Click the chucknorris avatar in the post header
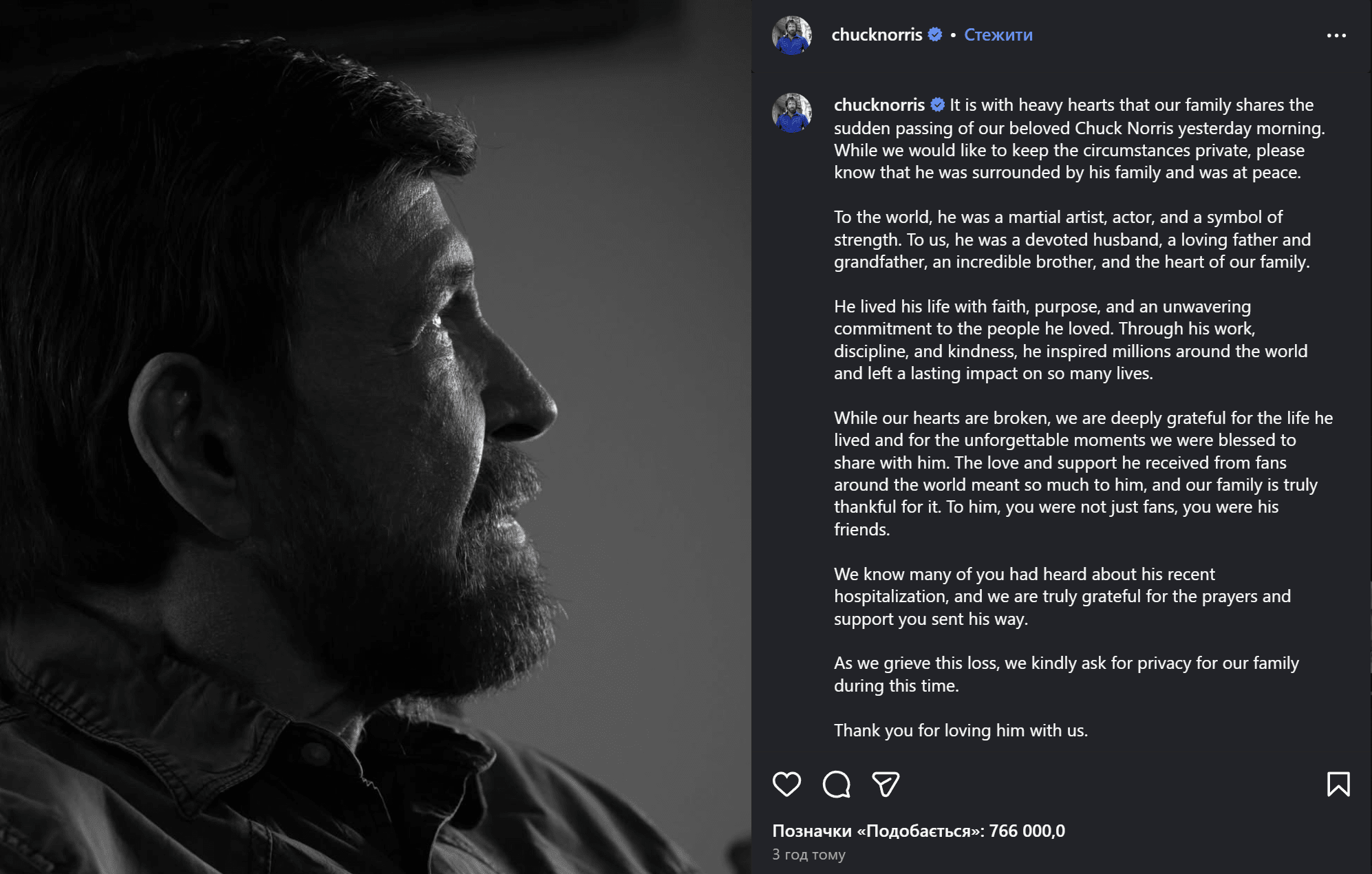The width and height of the screenshot is (1372, 874). (792, 35)
